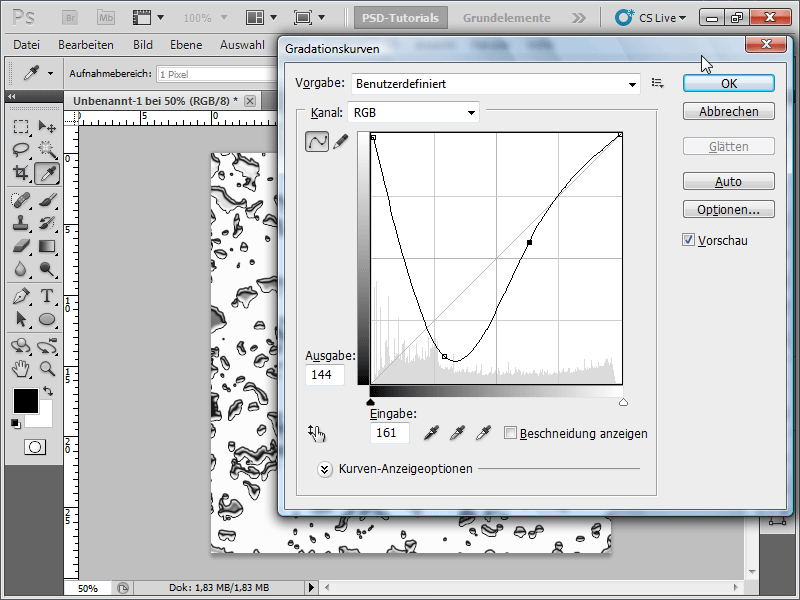Select the Rectangular Marquee tool
Viewport: 800px width, 600px height.
(21, 126)
